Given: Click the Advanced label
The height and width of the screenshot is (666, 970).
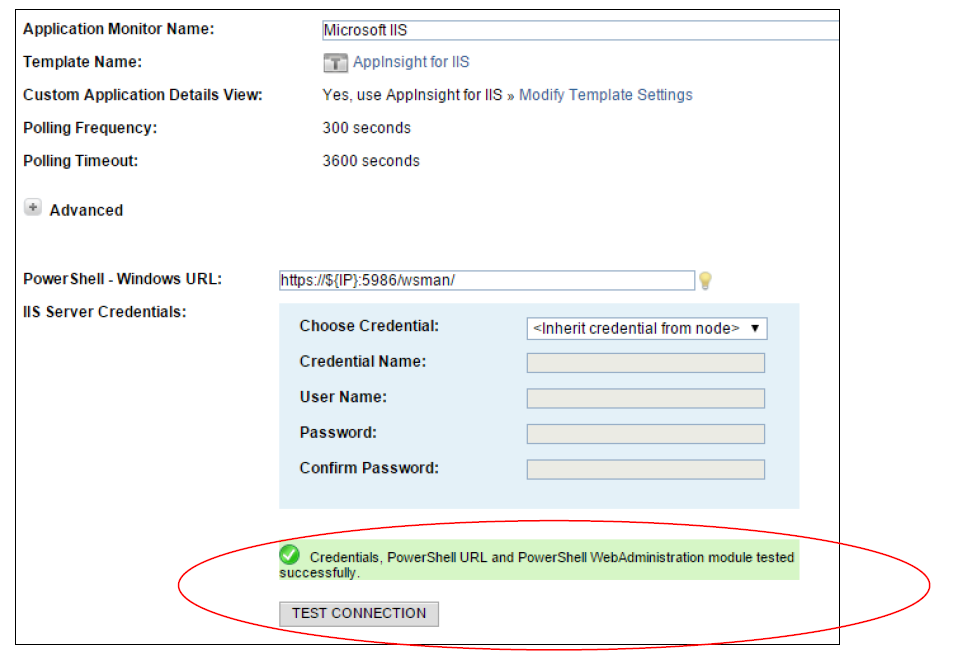Looking at the screenshot, I should (x=87, y=210).
